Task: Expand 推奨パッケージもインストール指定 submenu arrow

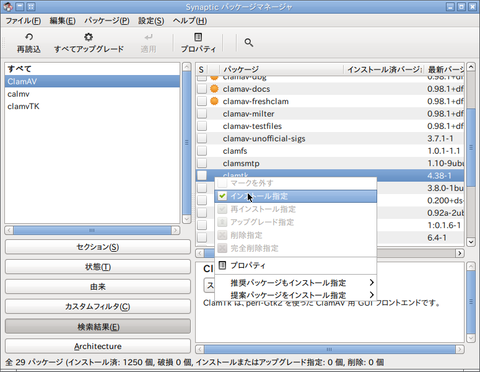Action: coord(372,283)
